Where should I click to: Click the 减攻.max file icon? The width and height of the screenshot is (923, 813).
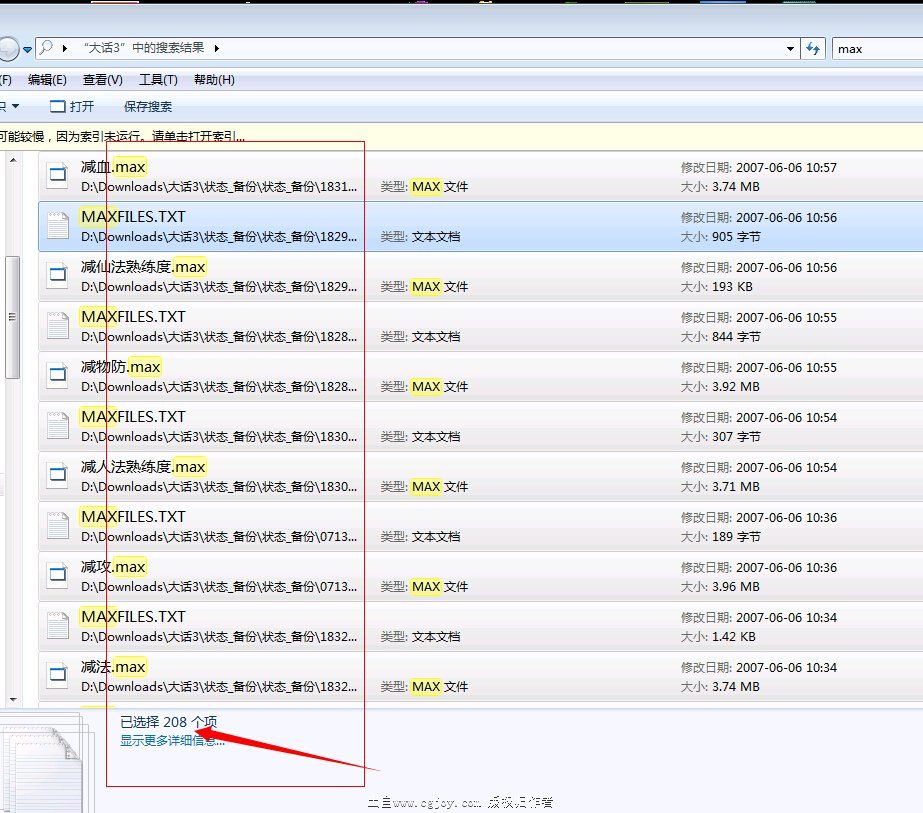click(x=59, y=576)
